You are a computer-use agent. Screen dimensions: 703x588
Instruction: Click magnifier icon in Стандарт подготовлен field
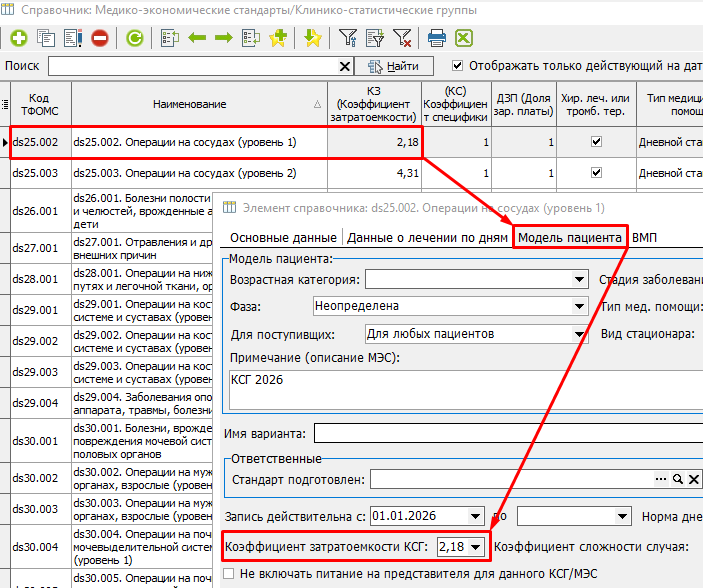[677, 480]
